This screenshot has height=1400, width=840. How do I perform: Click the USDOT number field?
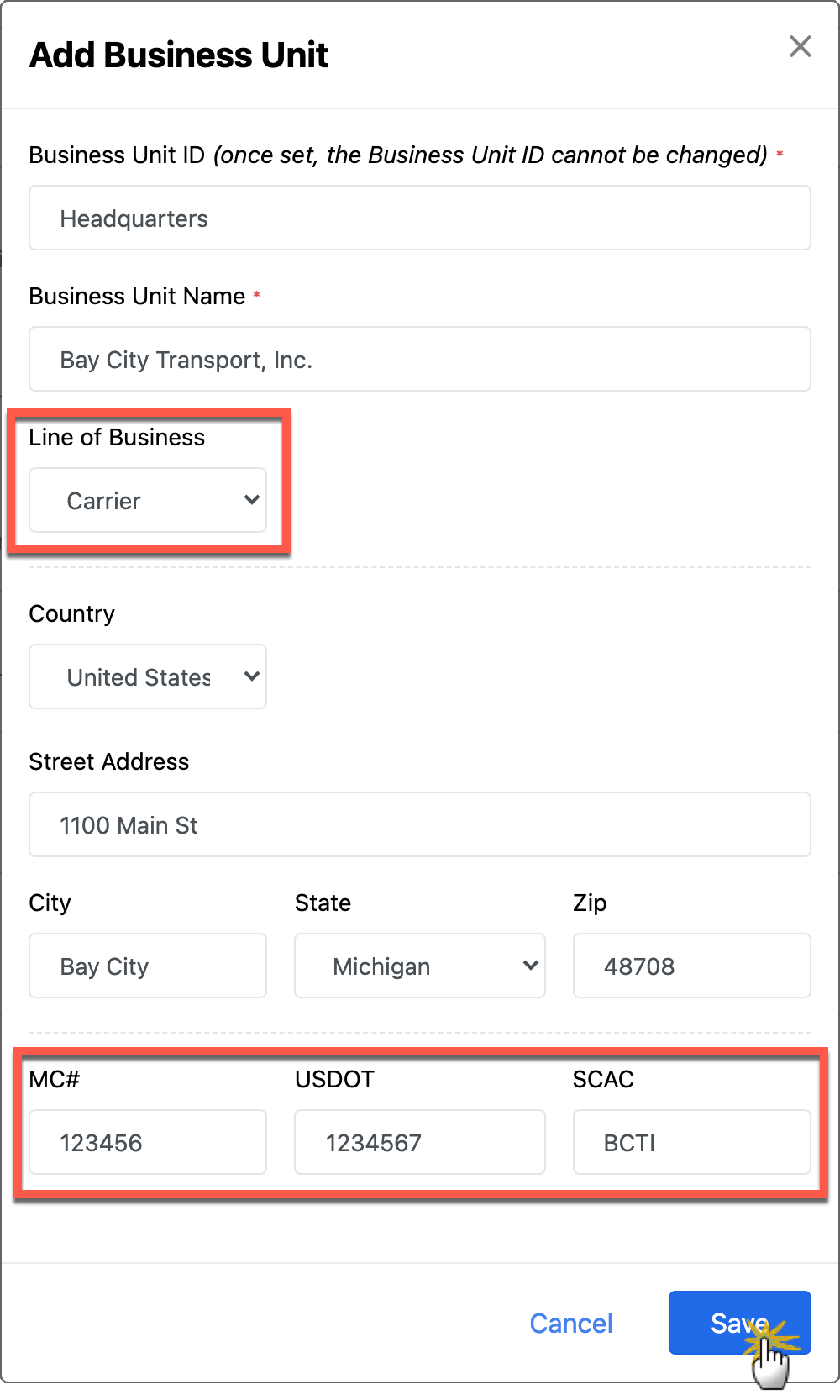pyautogui.click(x=419, y=1143)
